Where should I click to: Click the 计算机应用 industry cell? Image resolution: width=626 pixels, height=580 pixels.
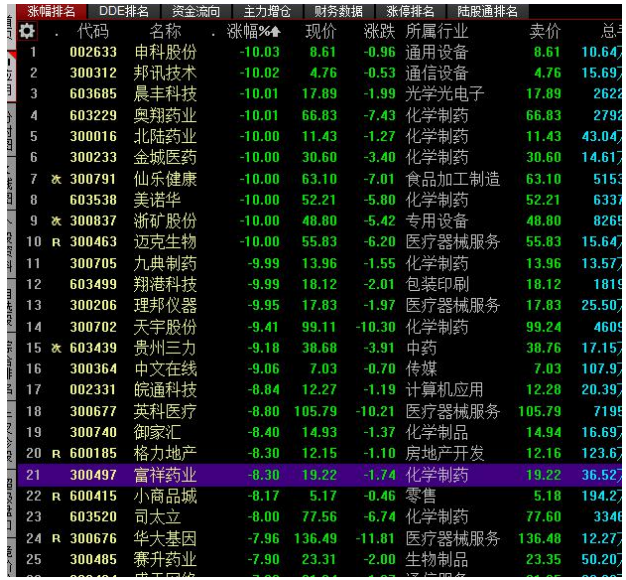(x=445, y=390)
